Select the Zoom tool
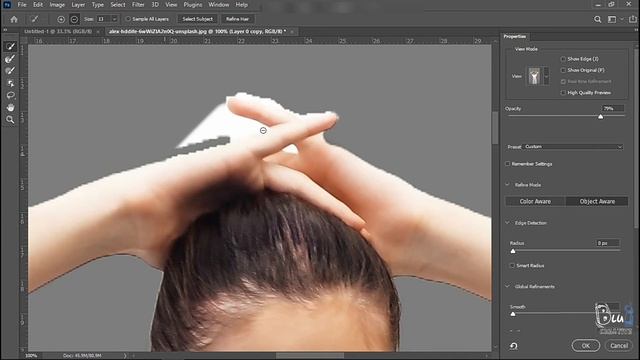The width and height of the screenshot is (640, 360). click(10, 120)
